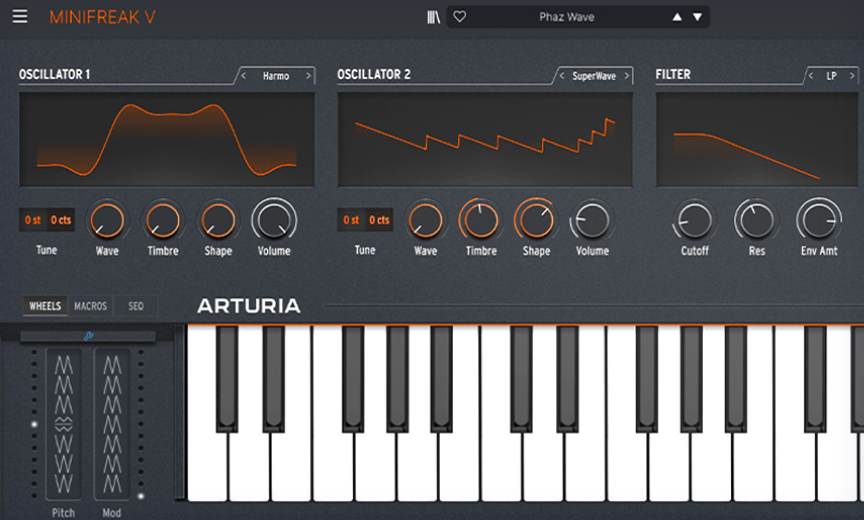The image size is (864, 520).
Task: Open the LP filter type selector
Action: 831,76
